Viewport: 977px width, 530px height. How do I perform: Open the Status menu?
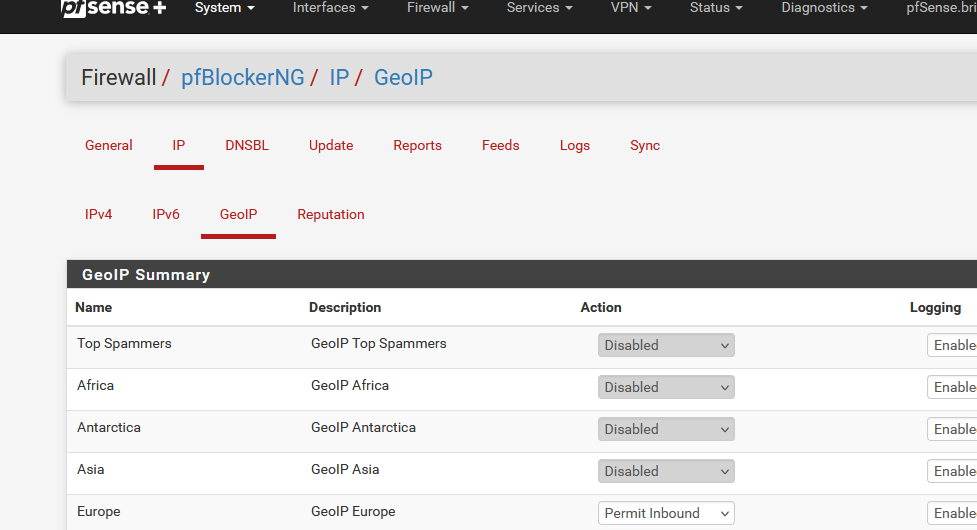pyautogui.click(x=716, y=8)
